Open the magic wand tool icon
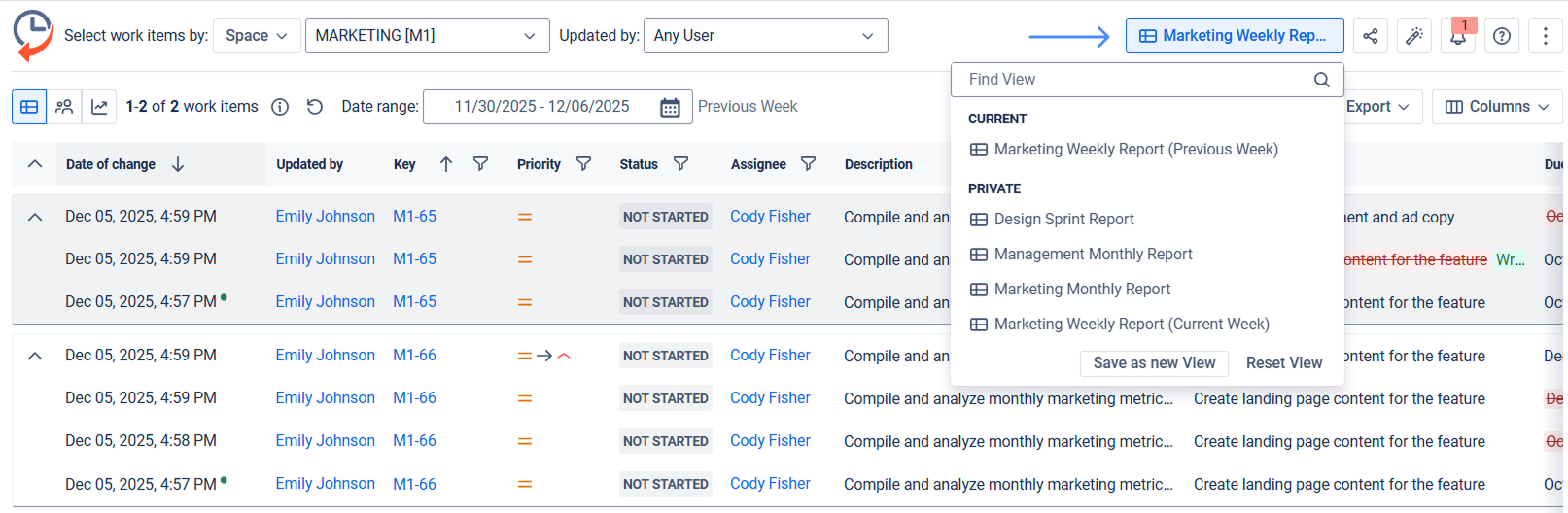This screenshot has height=513, width=1568. tap(1414, 36)
